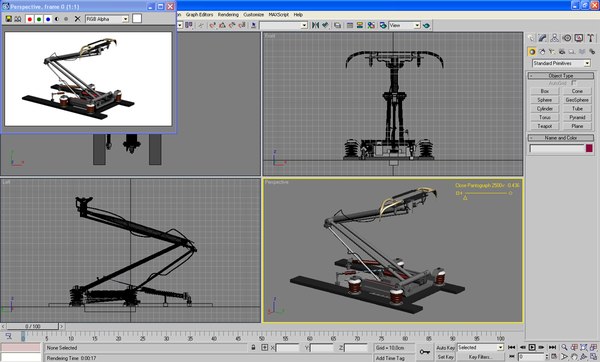
Task: Toggle the blue channel display
Action: 48,19
